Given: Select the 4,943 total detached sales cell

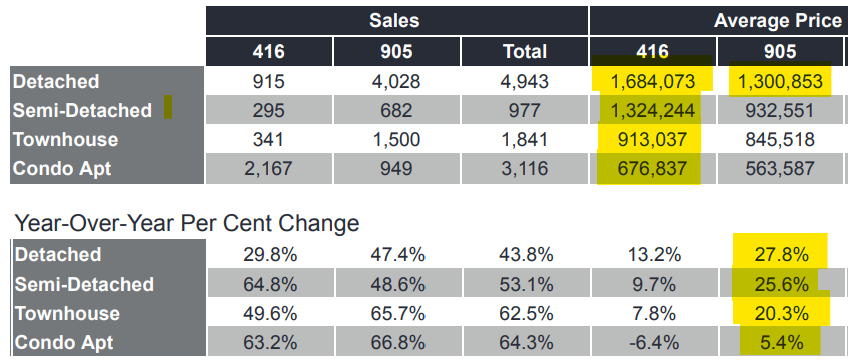Looking at the screenshot, I should (525, 81).
